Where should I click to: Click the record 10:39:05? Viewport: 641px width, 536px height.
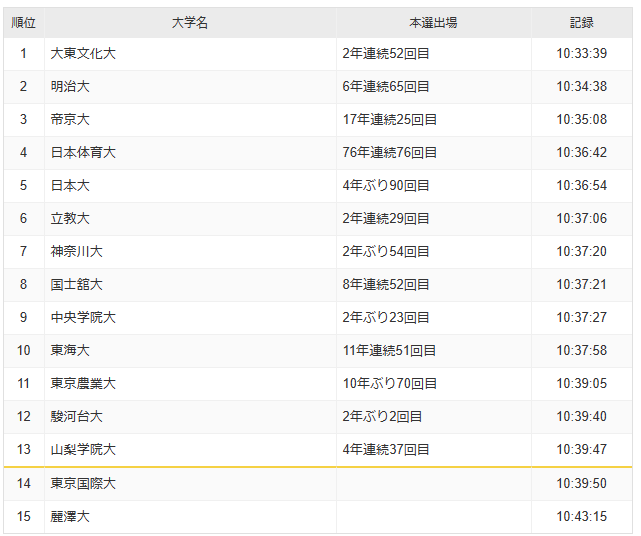582,384
